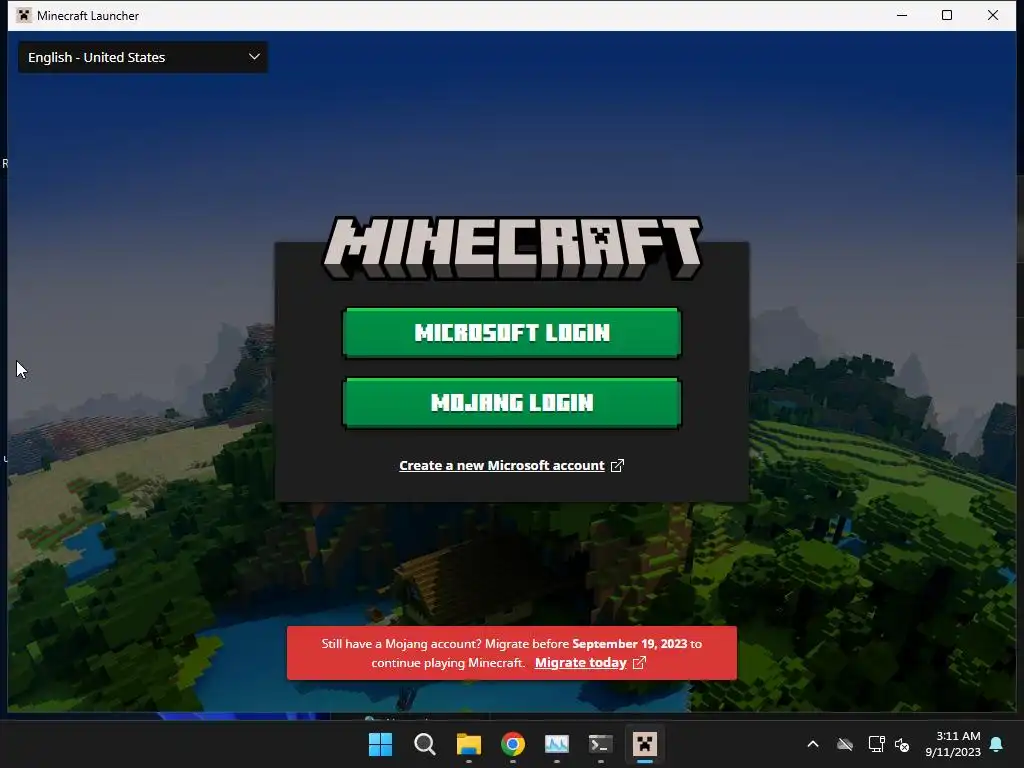Click the external link icon beside Migrate today

tap(639, 663)
